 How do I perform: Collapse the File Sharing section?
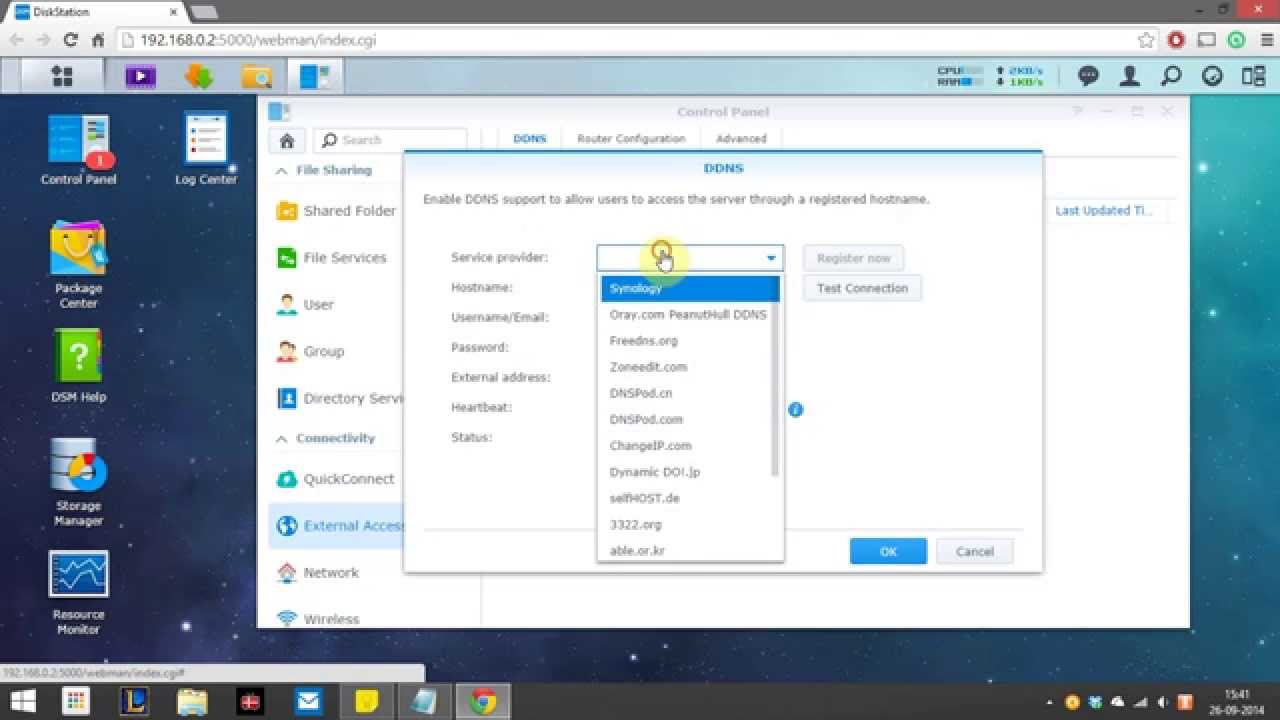point(282,170)
